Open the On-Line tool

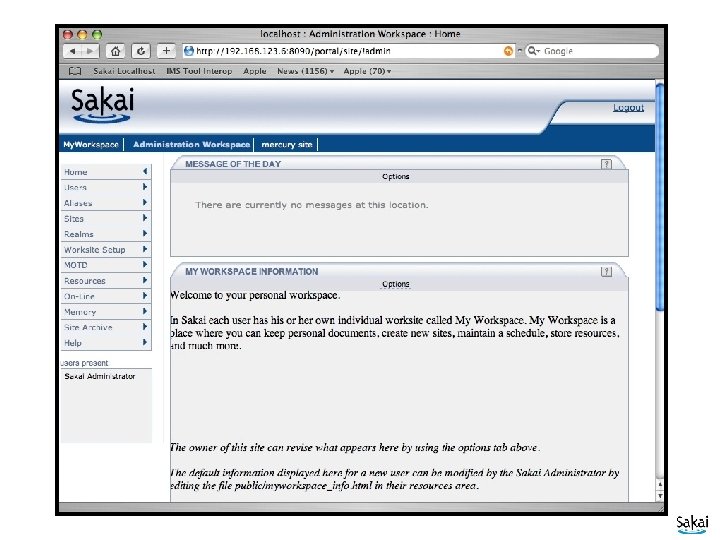106,296
